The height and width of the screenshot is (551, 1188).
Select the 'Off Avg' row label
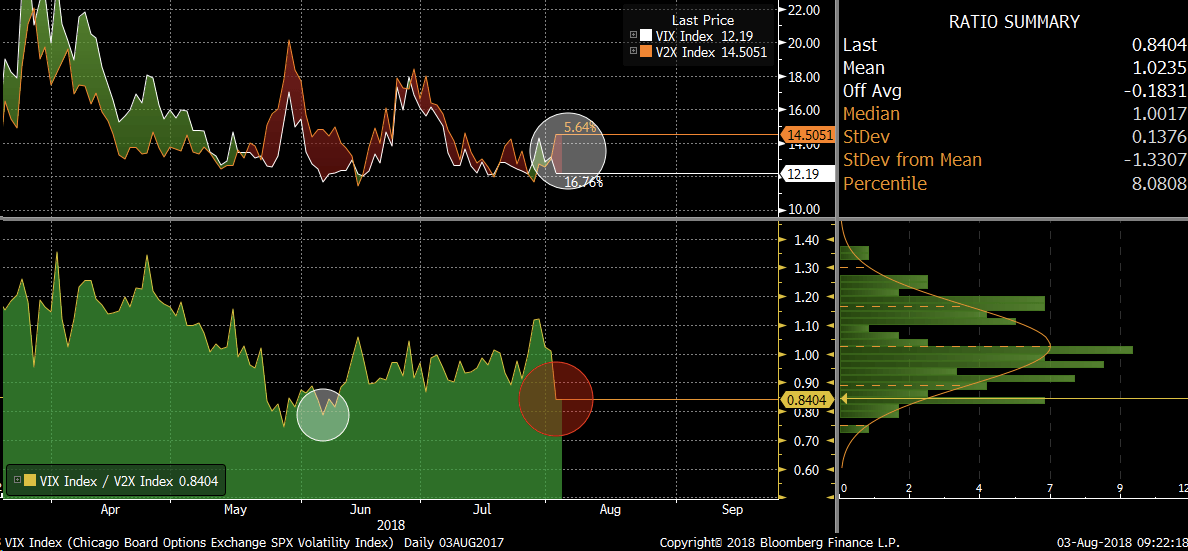tap(872, 91)
